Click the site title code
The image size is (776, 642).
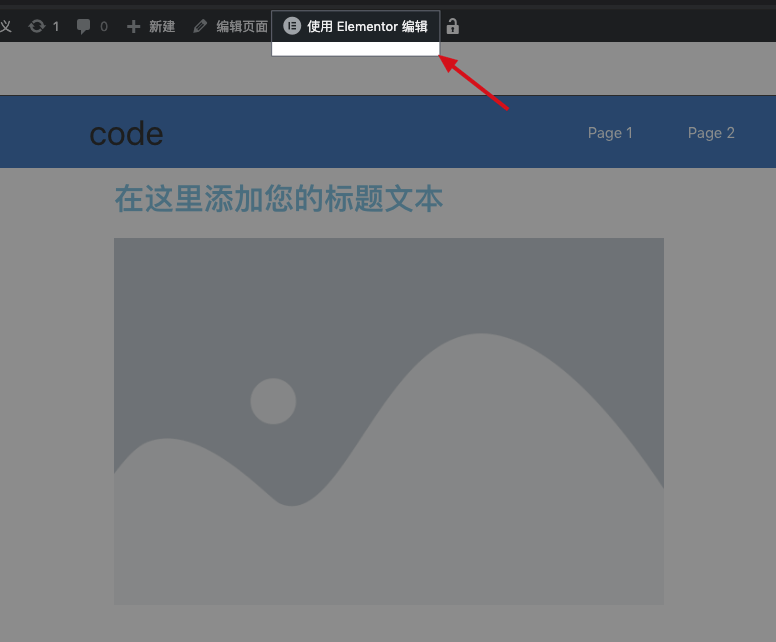pyautogui.click(x=126, y=133)
